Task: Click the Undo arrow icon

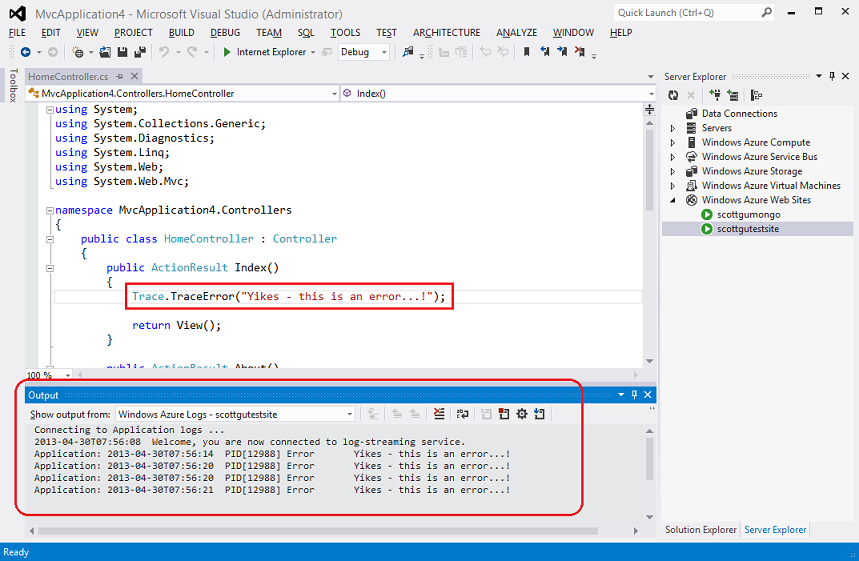Action: [164, 52]
